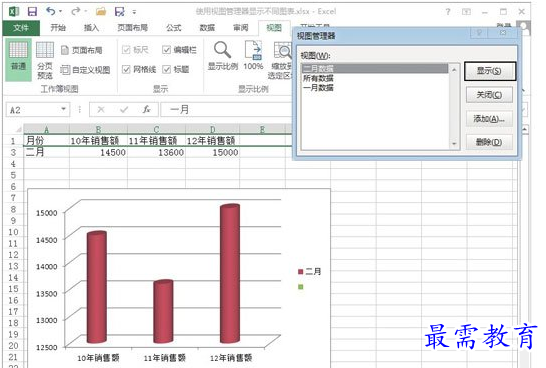Click the help icon in 视图管理器 title

coord(479,33)
